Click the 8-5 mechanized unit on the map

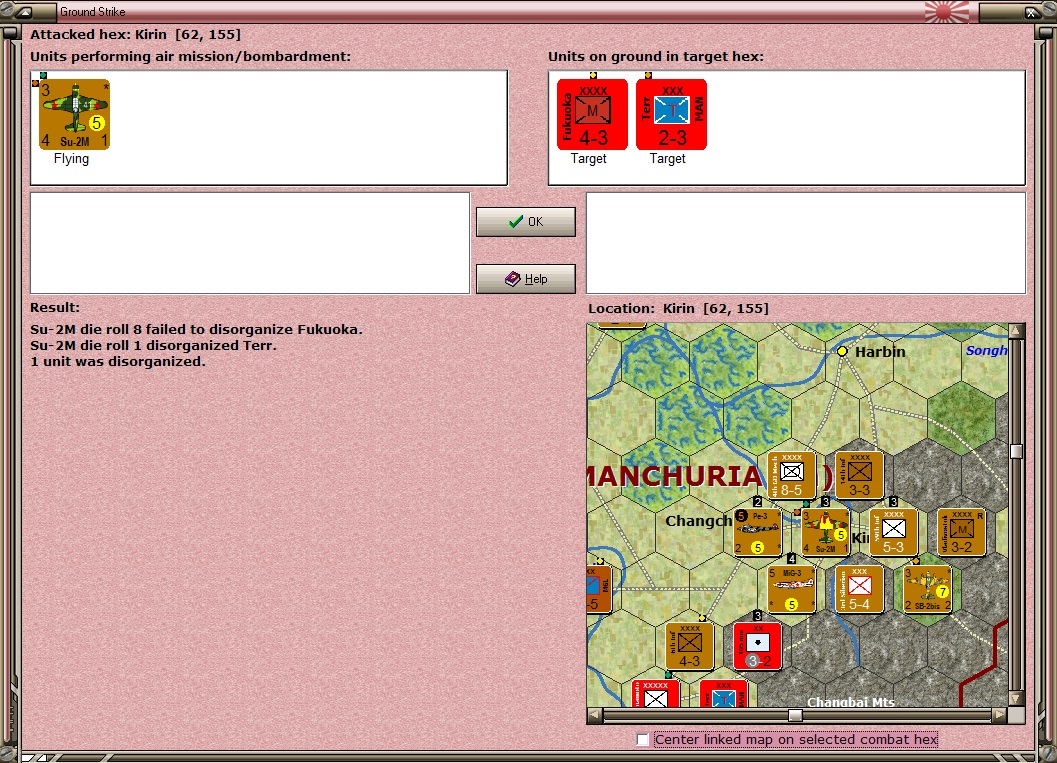click(x=791, y=475)
